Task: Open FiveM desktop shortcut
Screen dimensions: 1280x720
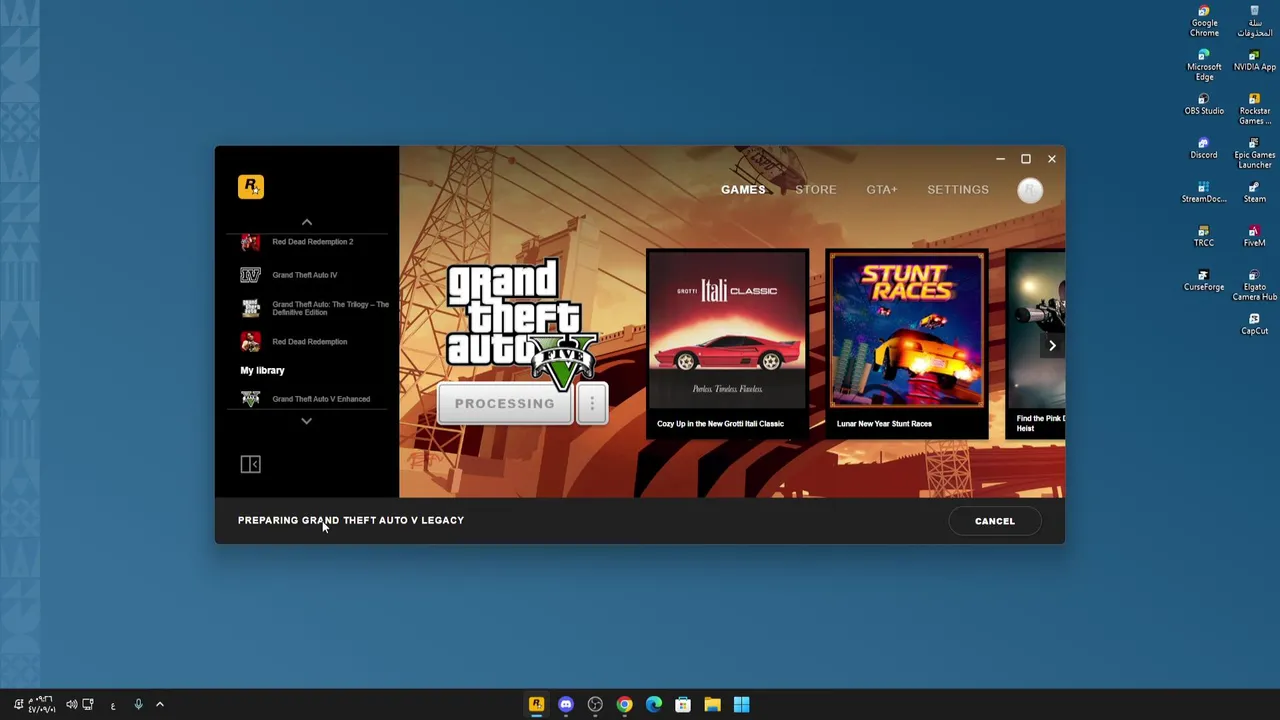Action: pos(1254,236)
